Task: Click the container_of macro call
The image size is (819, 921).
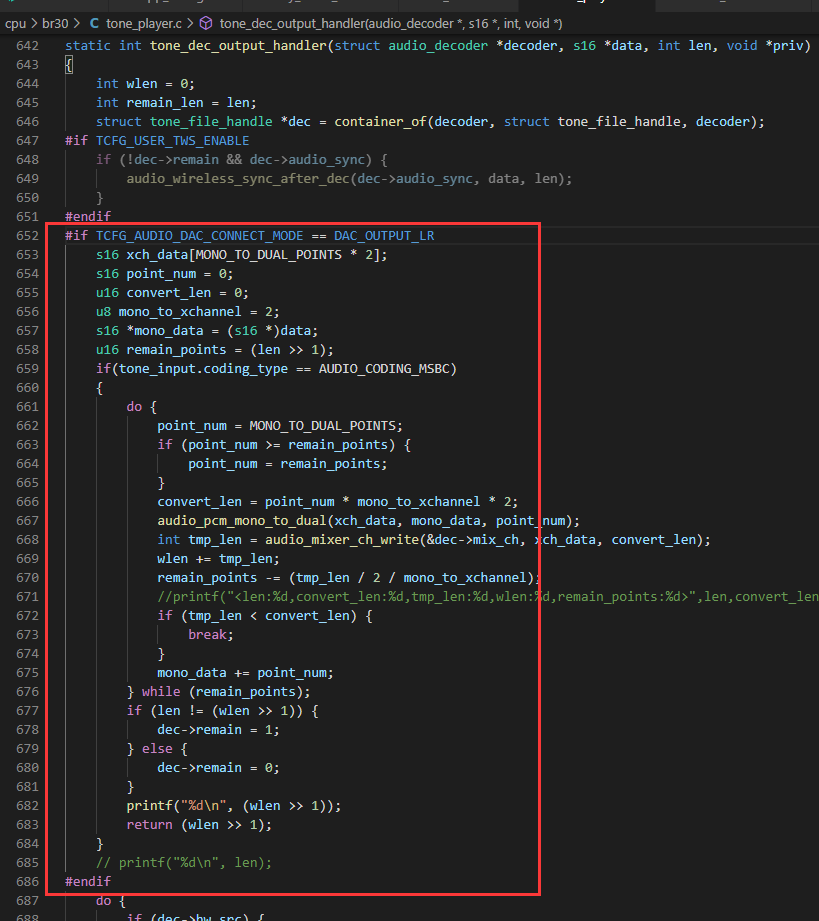Action: pyautogui.click(x=381, y=122)
